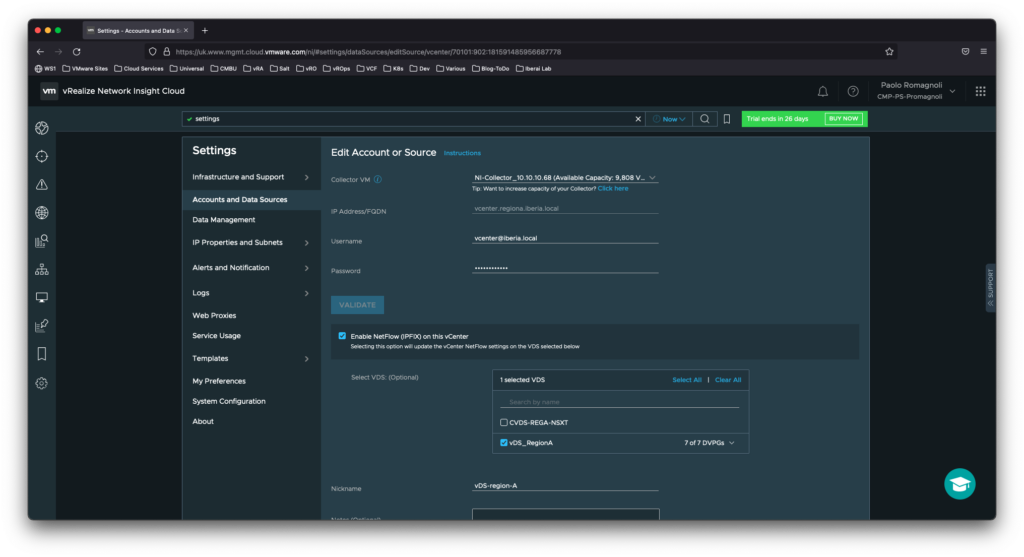The width and height of the screenshot is (1024, 557).
Task: Open the graduation cap help bubble
Action: pos(959,484)
